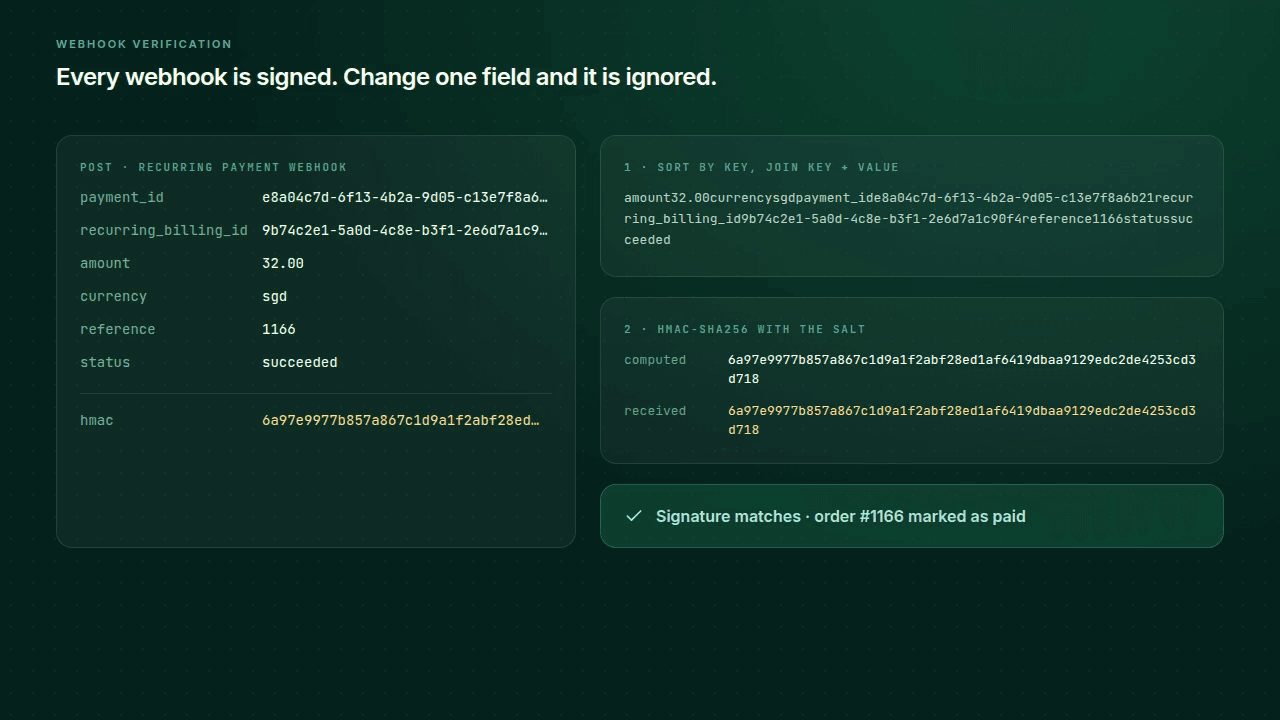Select the reference value 1166
1280x720 pixels.
279,330
